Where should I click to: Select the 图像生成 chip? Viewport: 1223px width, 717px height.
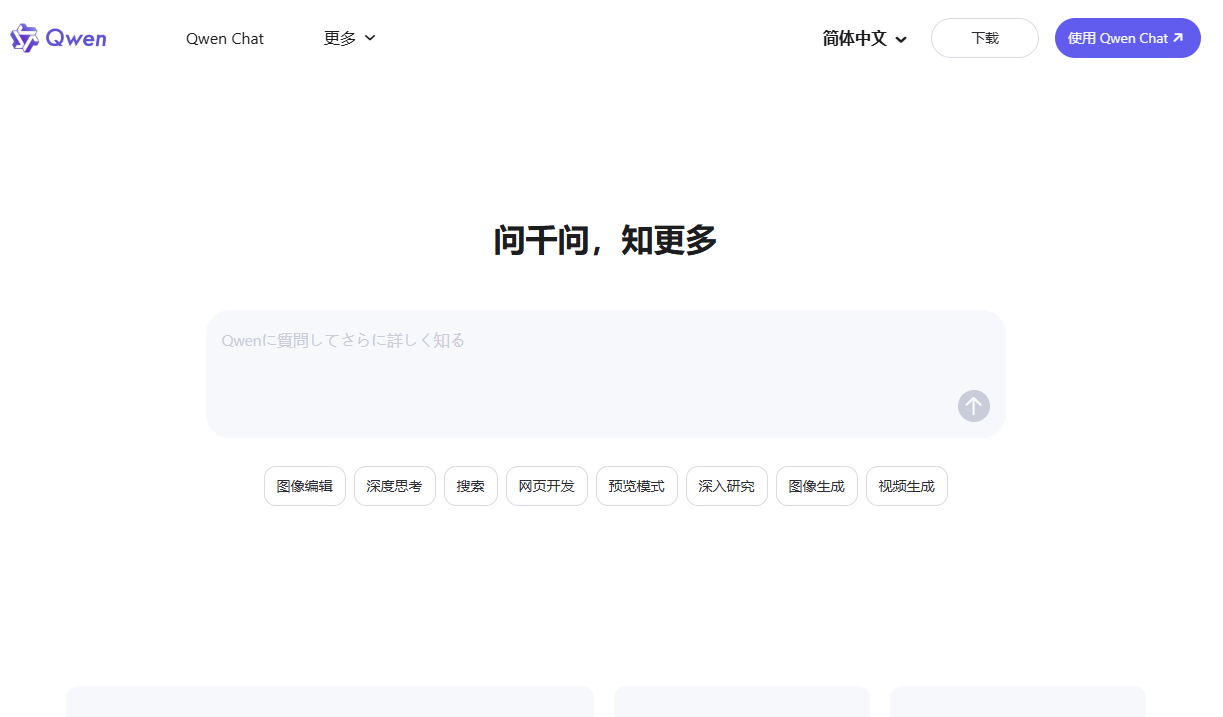coord(817,486)
